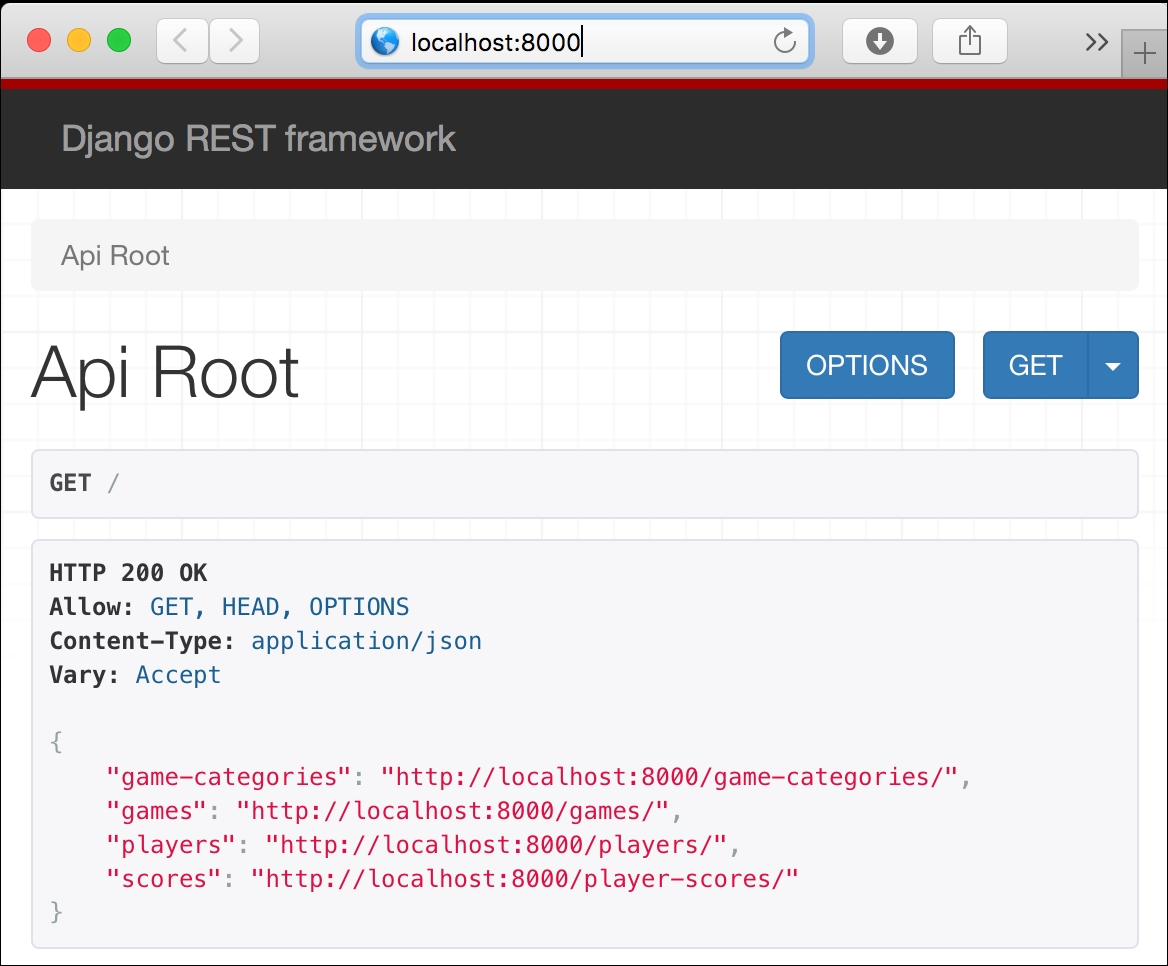Click the Share icon in the toolbar
The image size is (1168, 966).
click(x=969, y=41)
